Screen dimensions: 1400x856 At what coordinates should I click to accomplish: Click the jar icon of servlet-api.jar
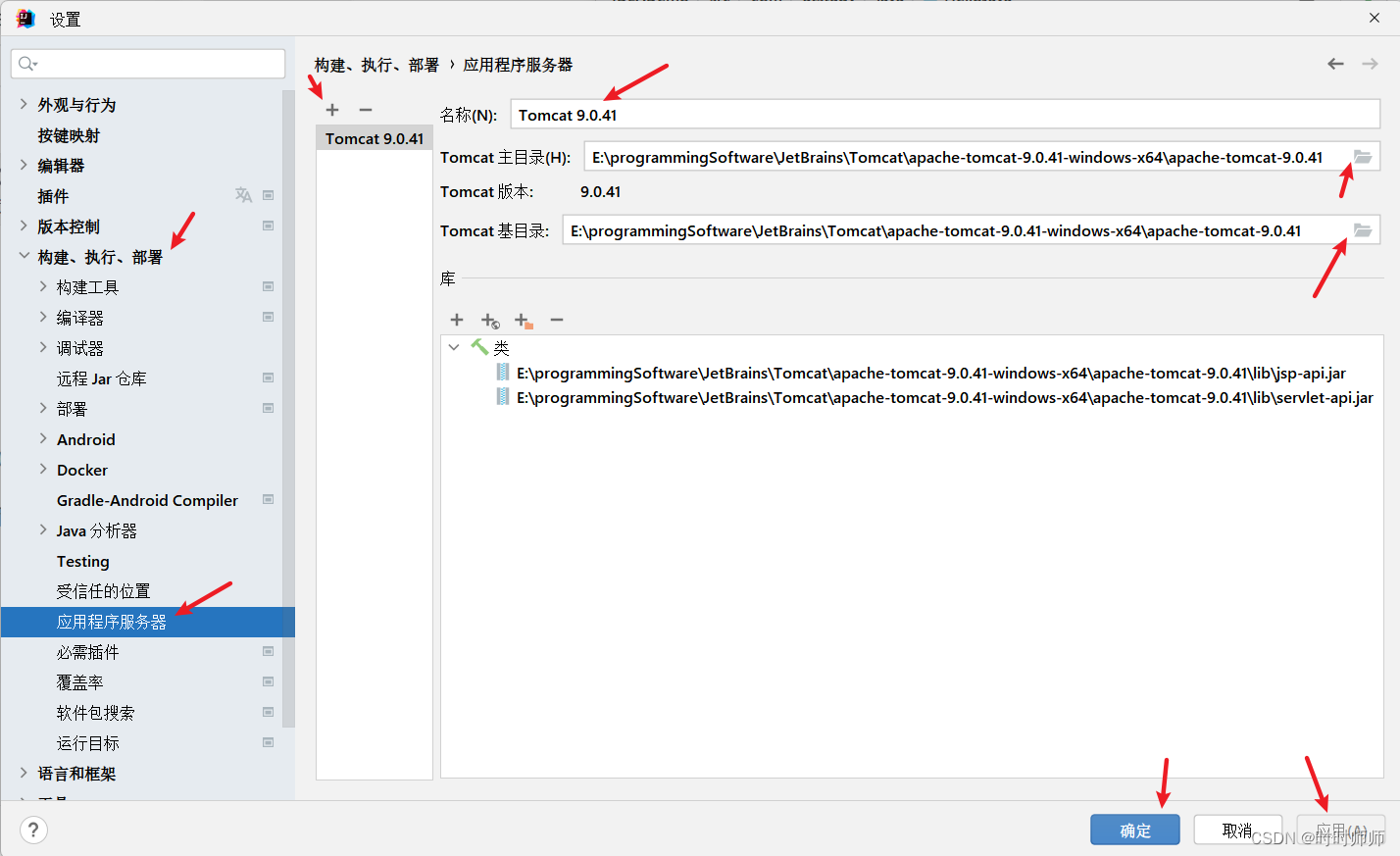(x=503, y=397)
